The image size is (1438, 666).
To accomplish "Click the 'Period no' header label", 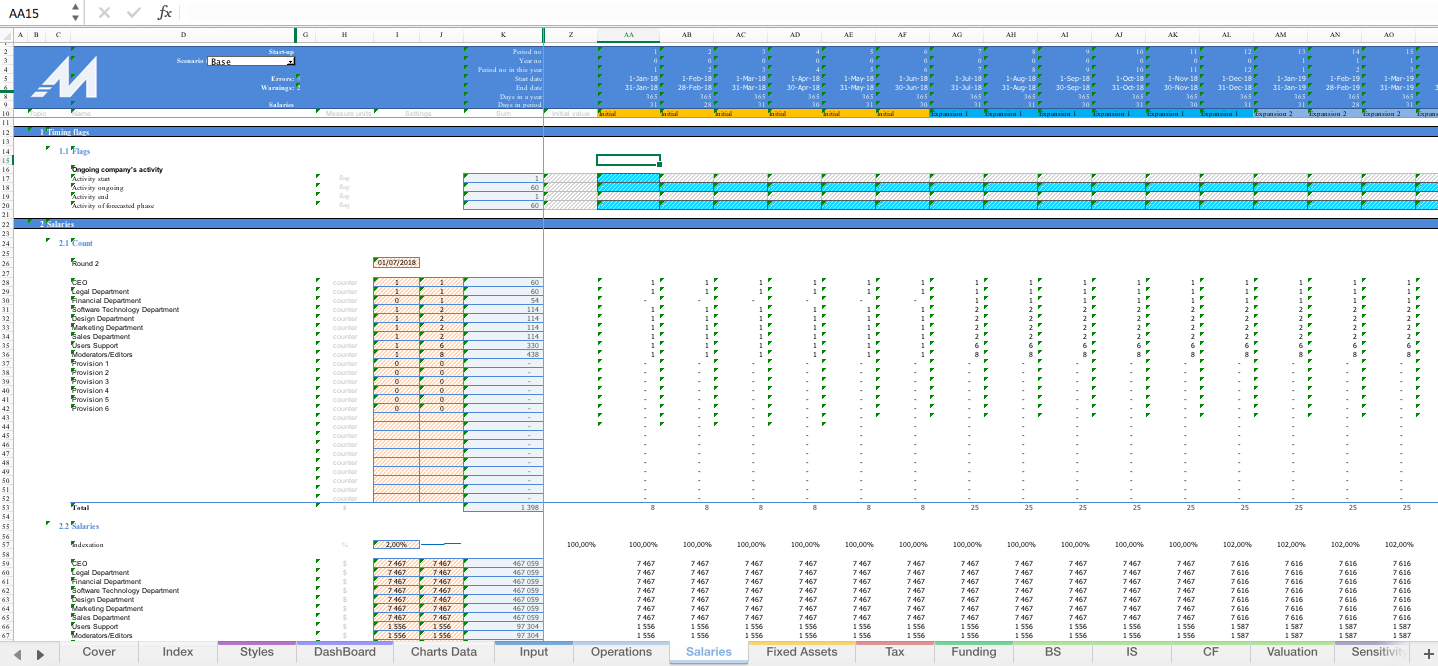I will pos(527,51).
